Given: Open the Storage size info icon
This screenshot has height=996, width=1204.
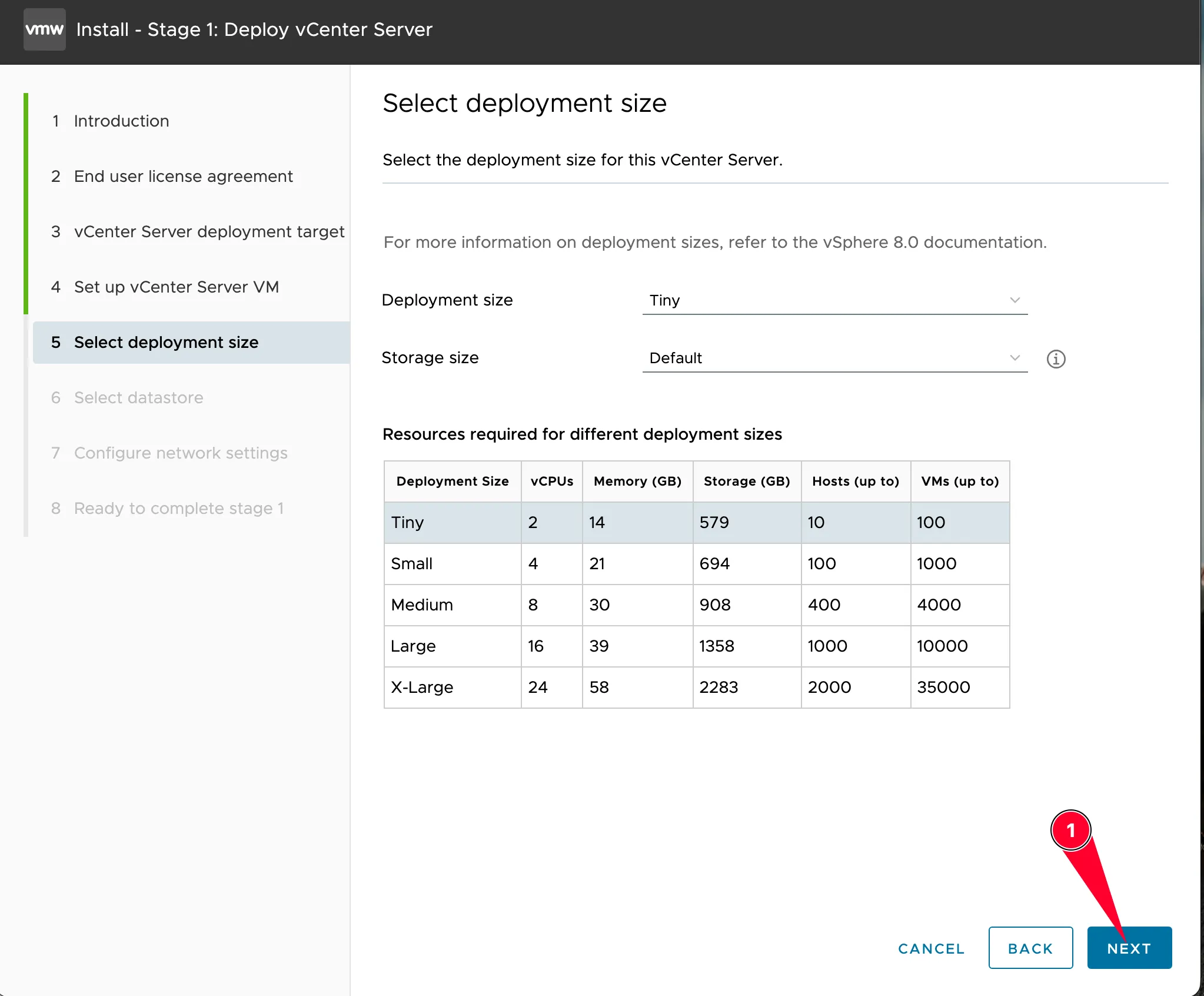Looking at the screenshot, I should click(x=1056, y=358).
